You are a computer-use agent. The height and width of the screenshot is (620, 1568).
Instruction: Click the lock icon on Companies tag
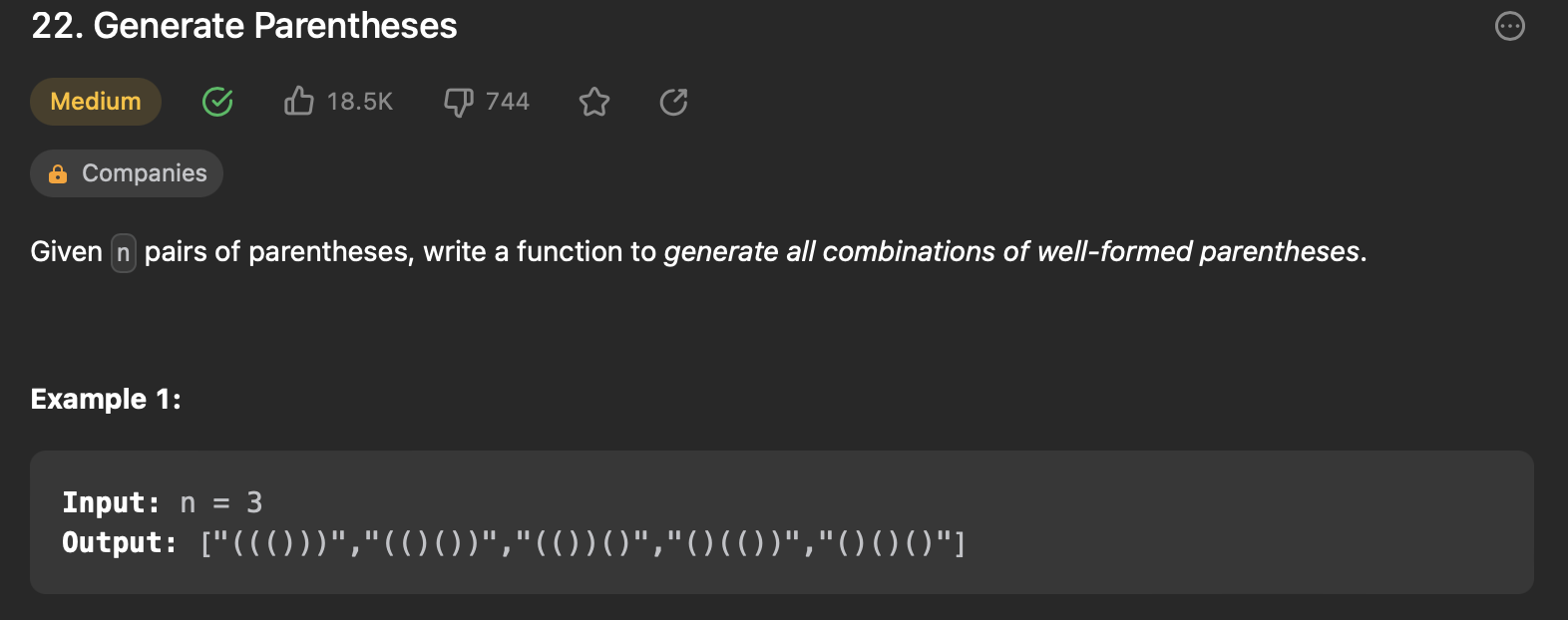pos(57,172)
